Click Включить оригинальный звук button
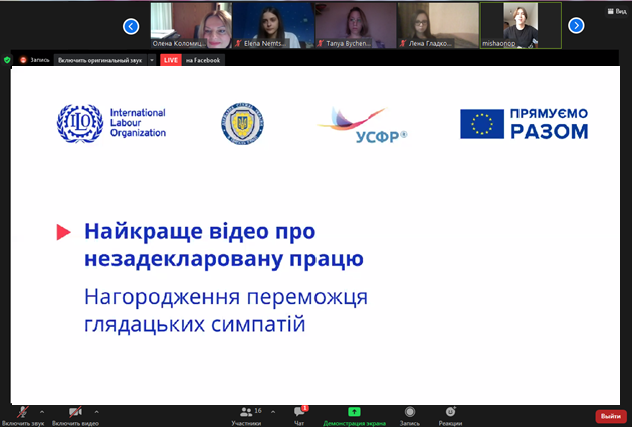Image resolution: width=632 pixels, height=427 pixels. (x=100, y=60)
